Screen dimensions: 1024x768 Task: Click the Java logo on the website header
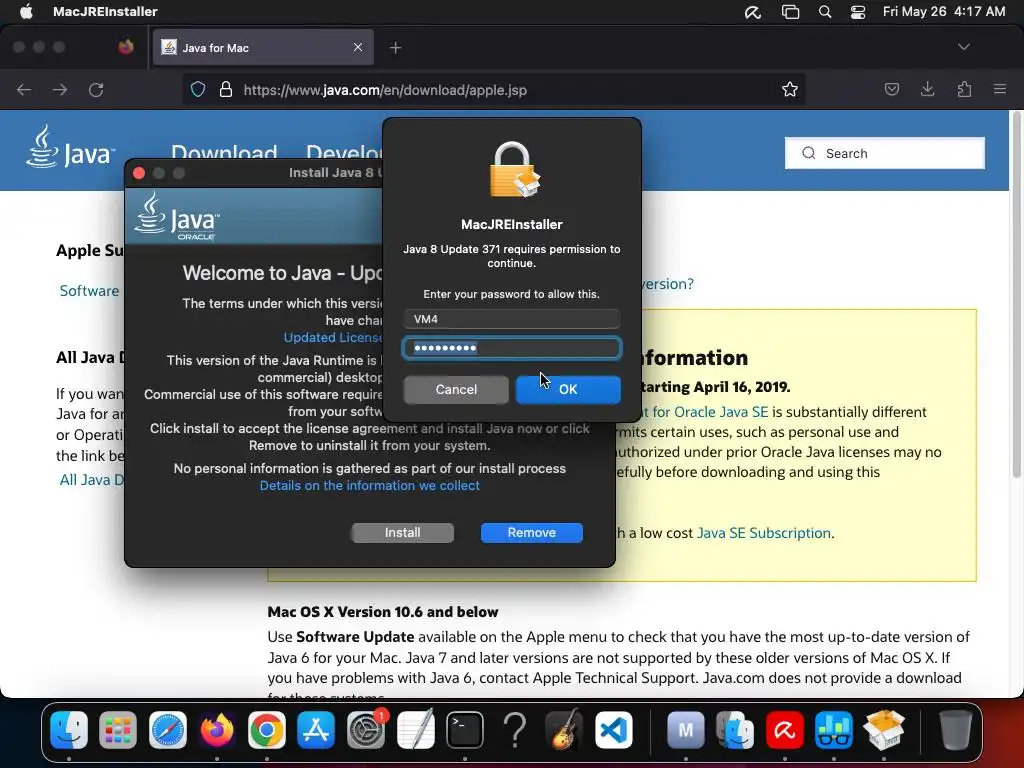[x=70, y=147]
